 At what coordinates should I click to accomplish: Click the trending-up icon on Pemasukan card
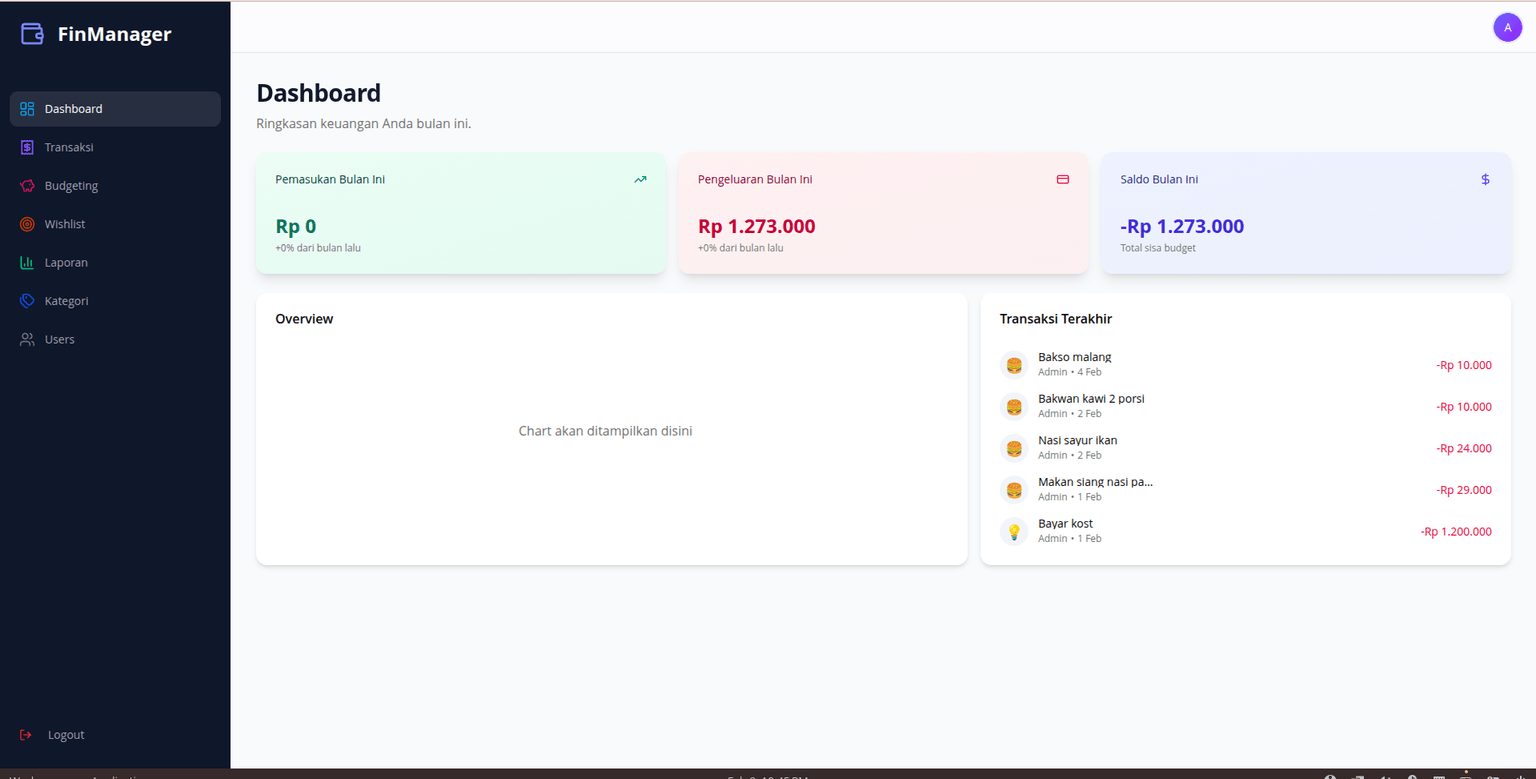tap(640, 179)
